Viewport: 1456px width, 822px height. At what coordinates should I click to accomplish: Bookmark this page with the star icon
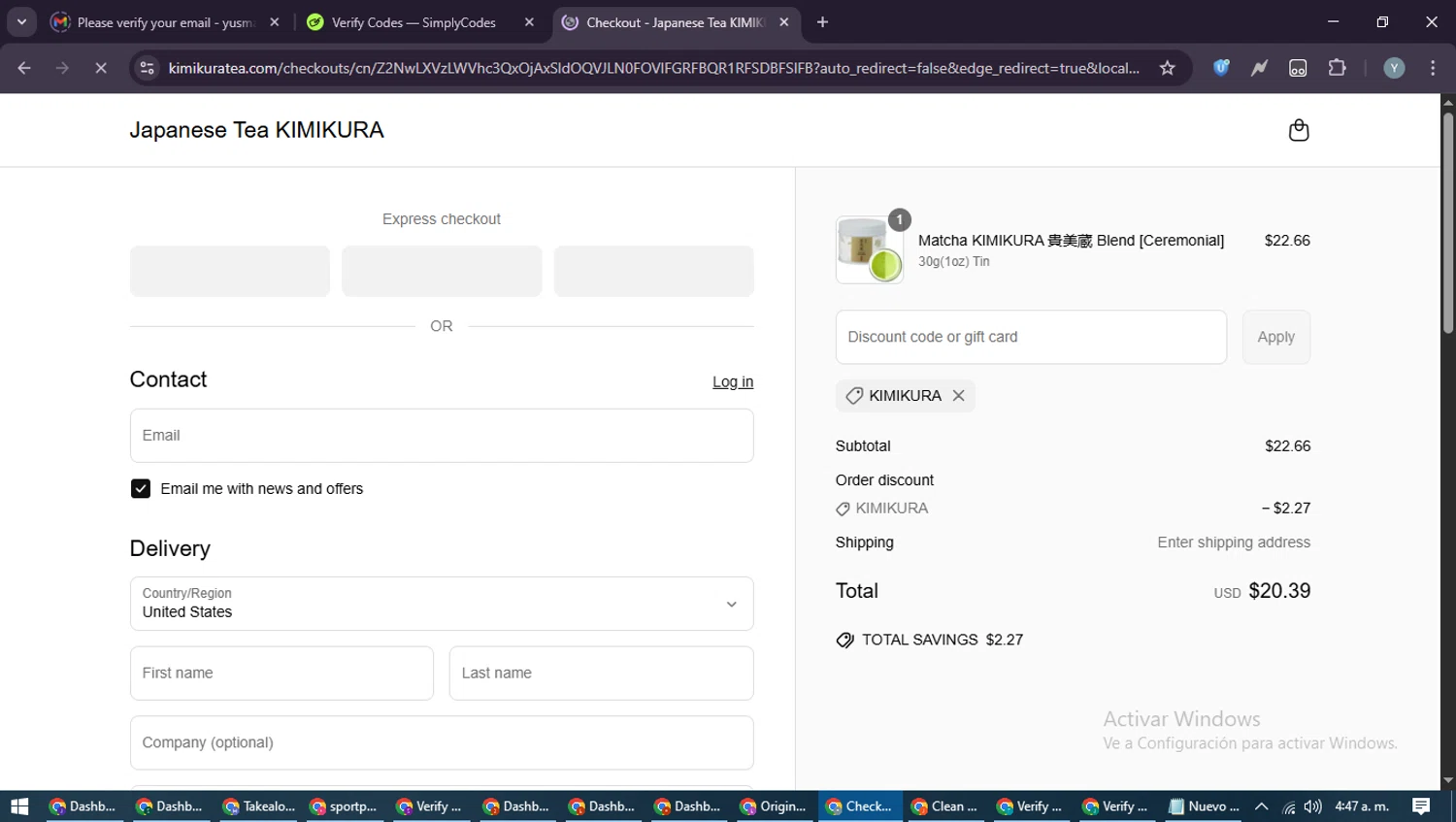1167,68
